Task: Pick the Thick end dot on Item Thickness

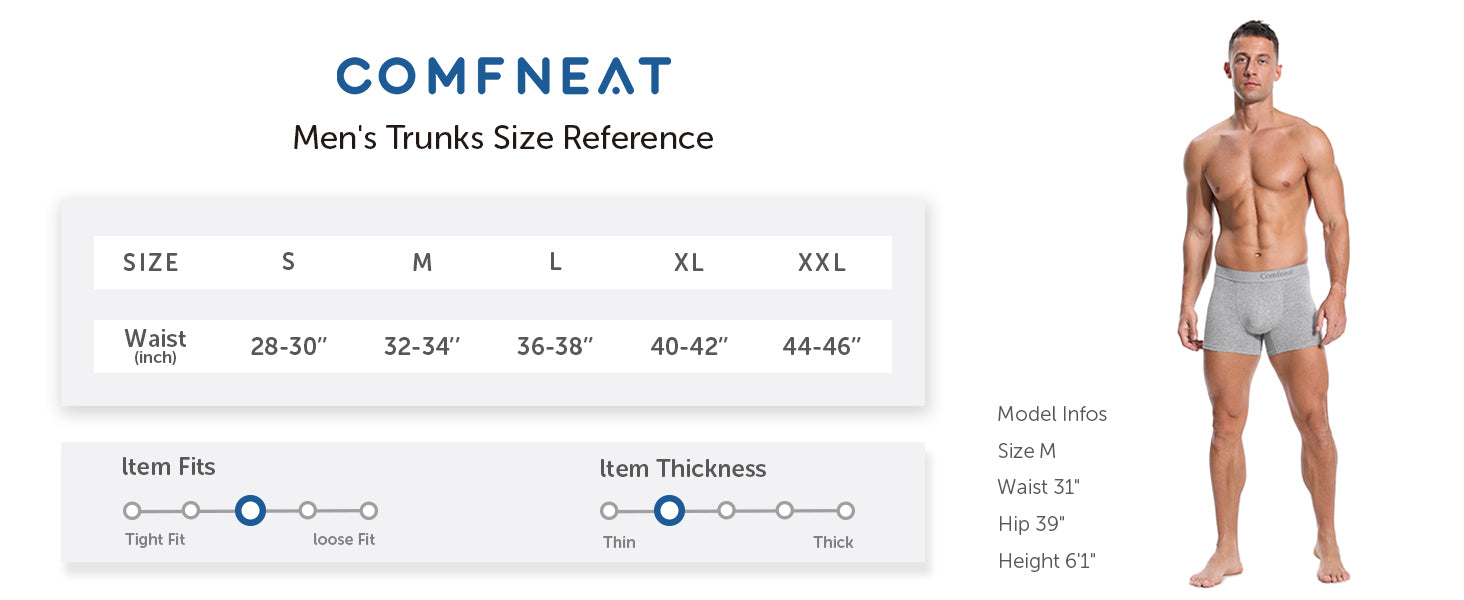Action: [846, 511]
